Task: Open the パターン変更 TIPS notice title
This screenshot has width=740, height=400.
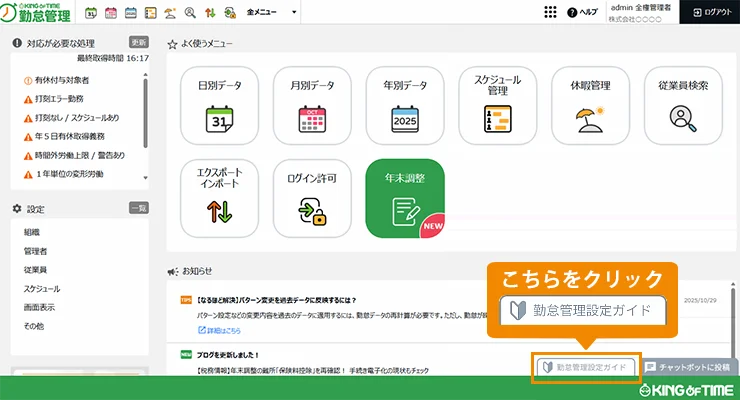Action: coord(276,300)
